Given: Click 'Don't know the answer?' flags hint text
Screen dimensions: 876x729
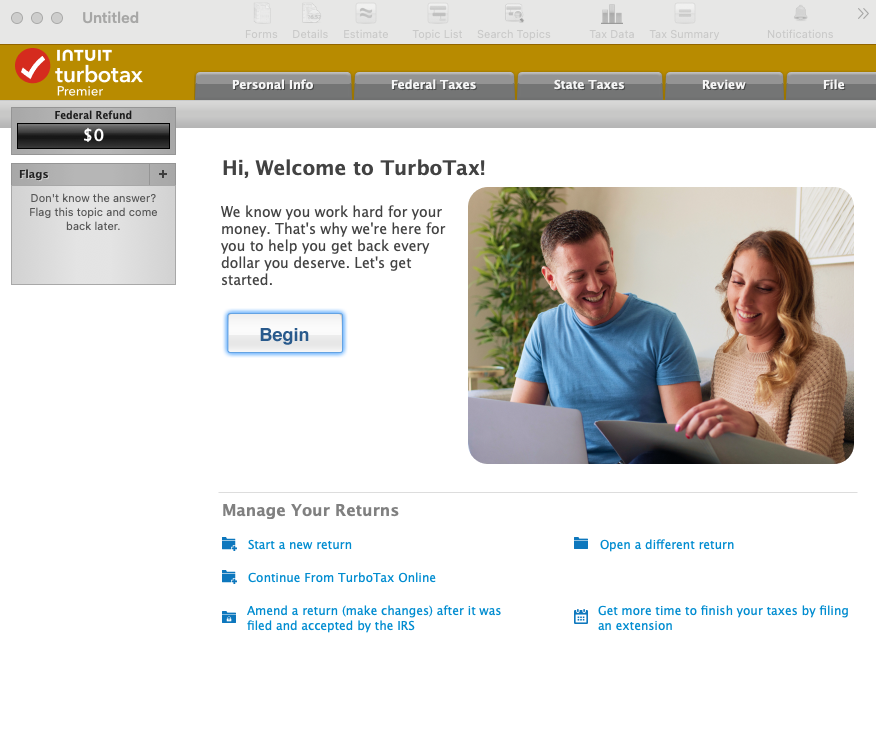Looking at the screenshot, I should [x=93, y=212].
